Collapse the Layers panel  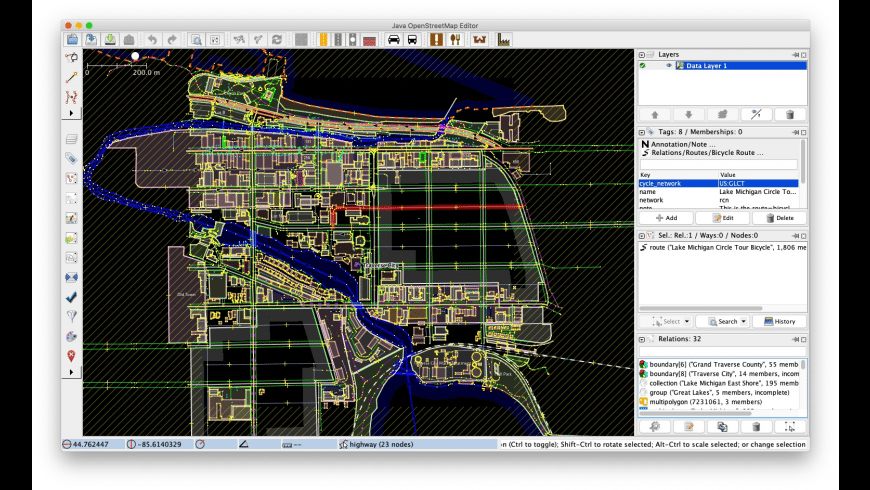click(x=642, y=53)
